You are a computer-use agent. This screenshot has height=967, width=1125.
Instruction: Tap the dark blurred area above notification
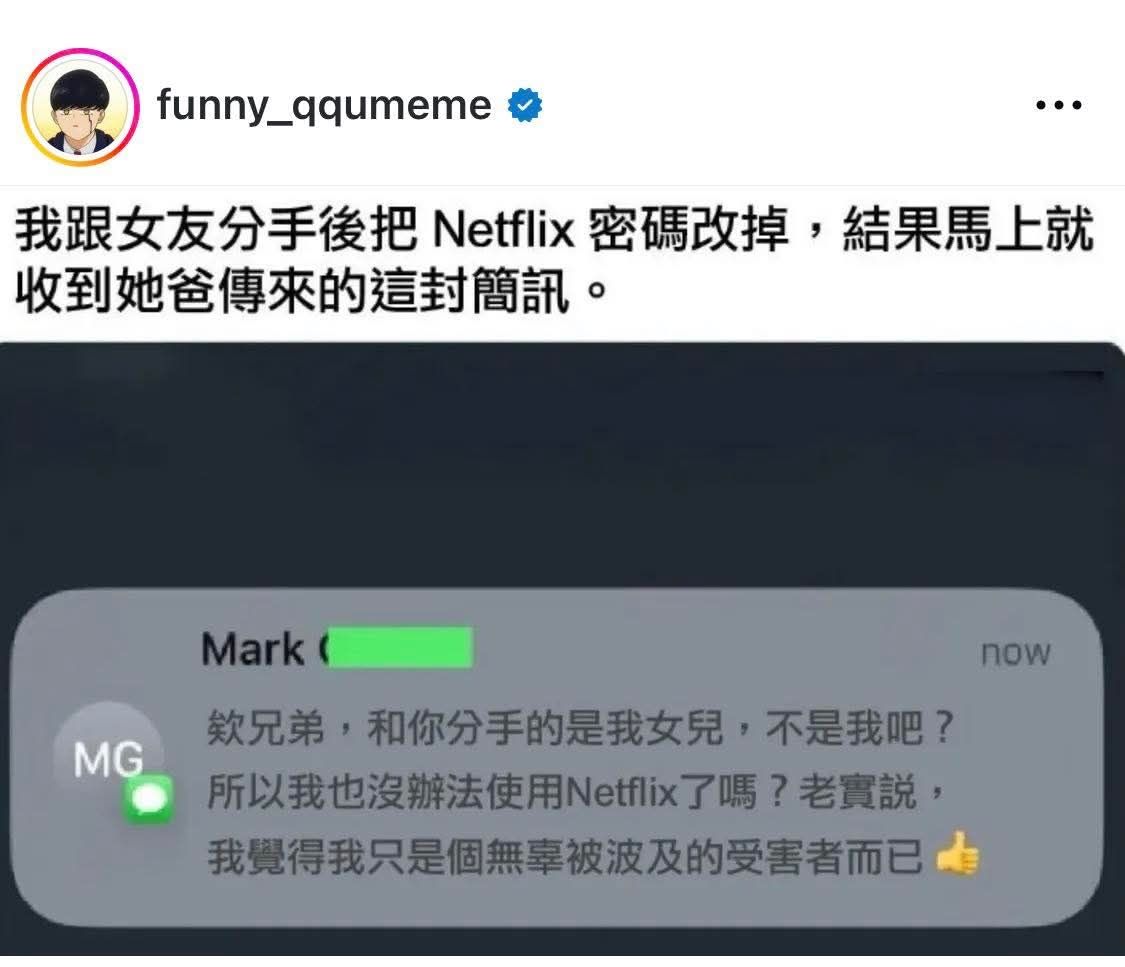pyautogui.click(x=560, y=466)
